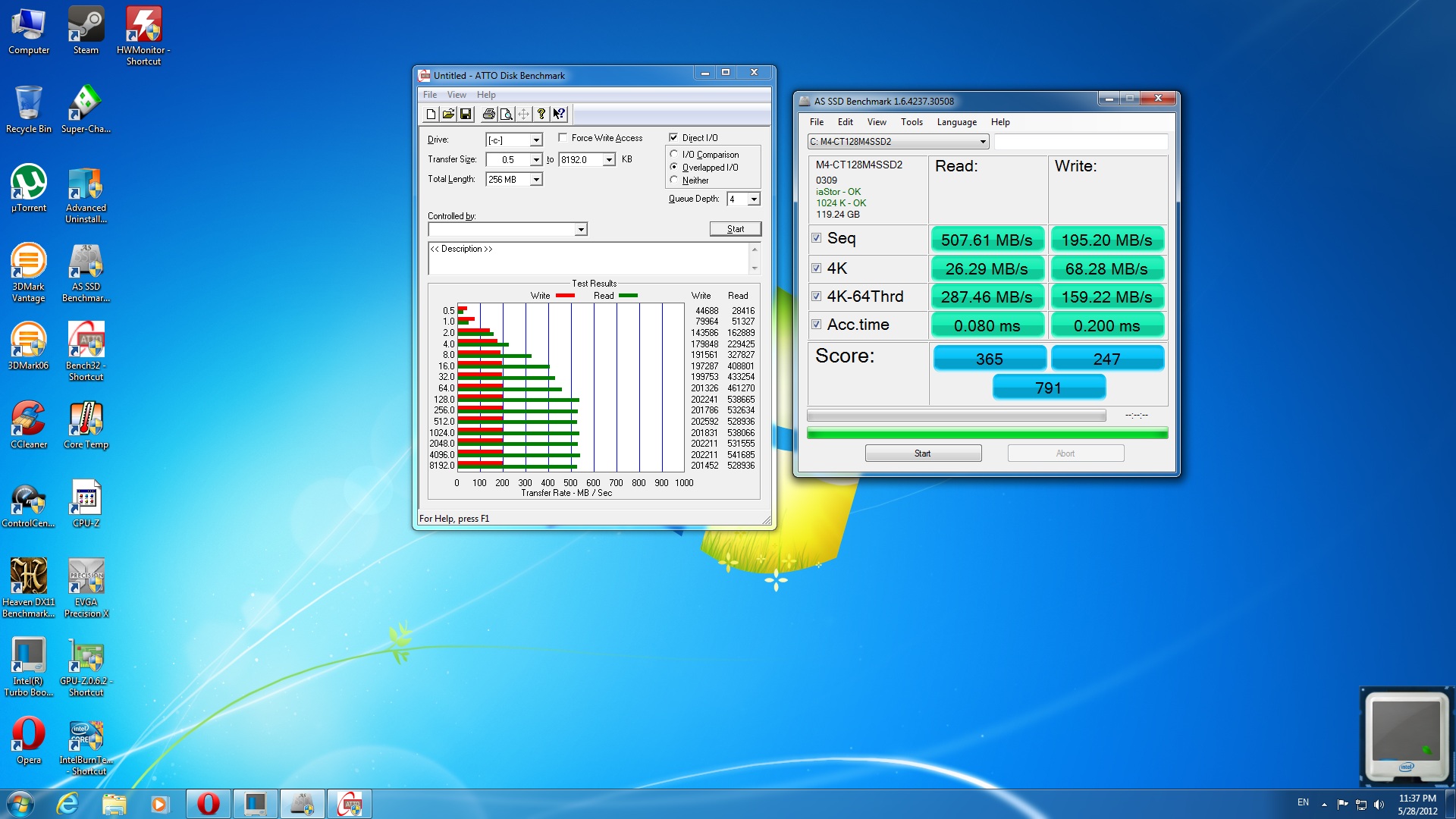The height and width of the screenshot is (819, 1456).
Task: Click the total score 791 button
Action: pos(1049,388)
